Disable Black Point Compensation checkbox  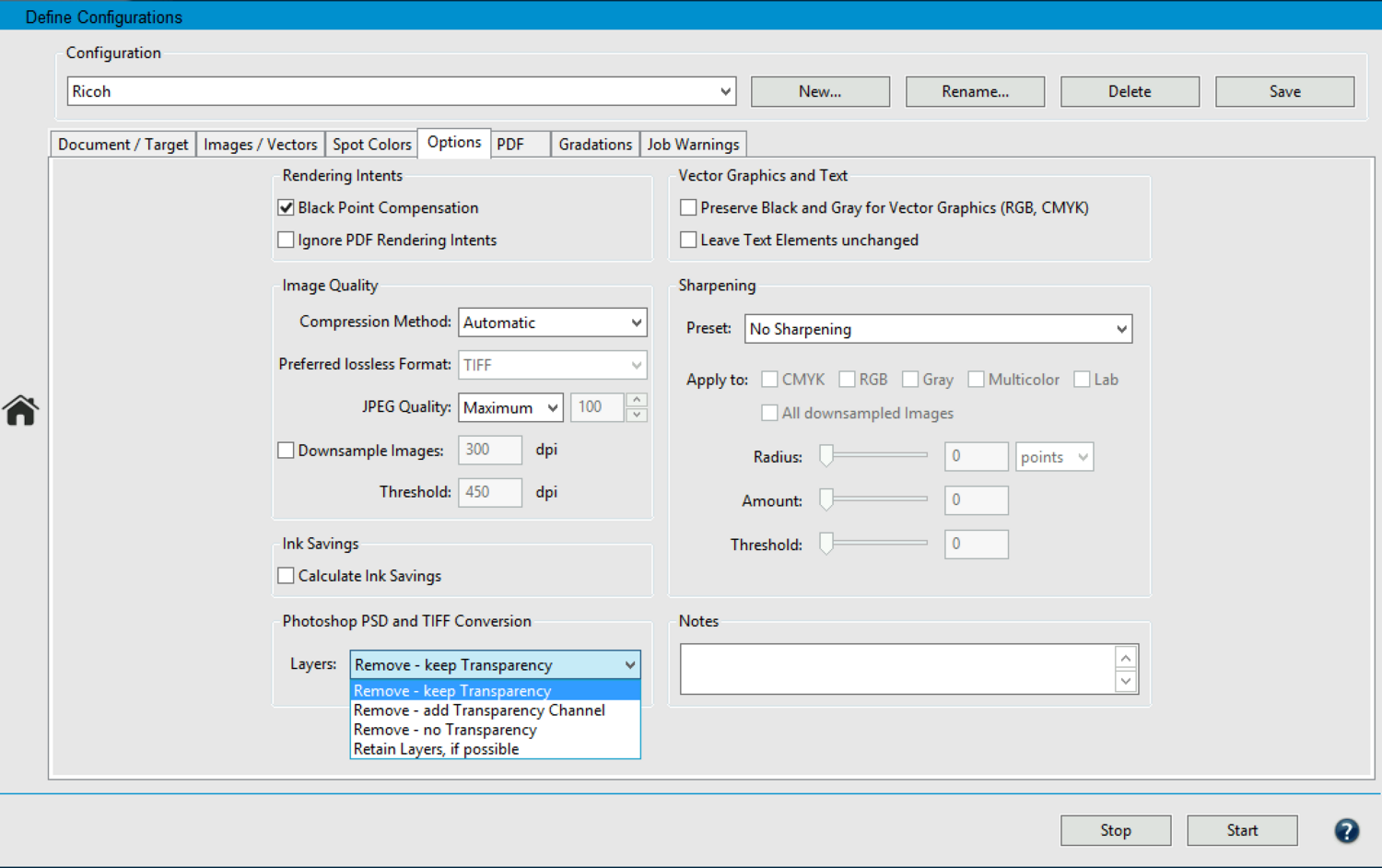(287, 208)
